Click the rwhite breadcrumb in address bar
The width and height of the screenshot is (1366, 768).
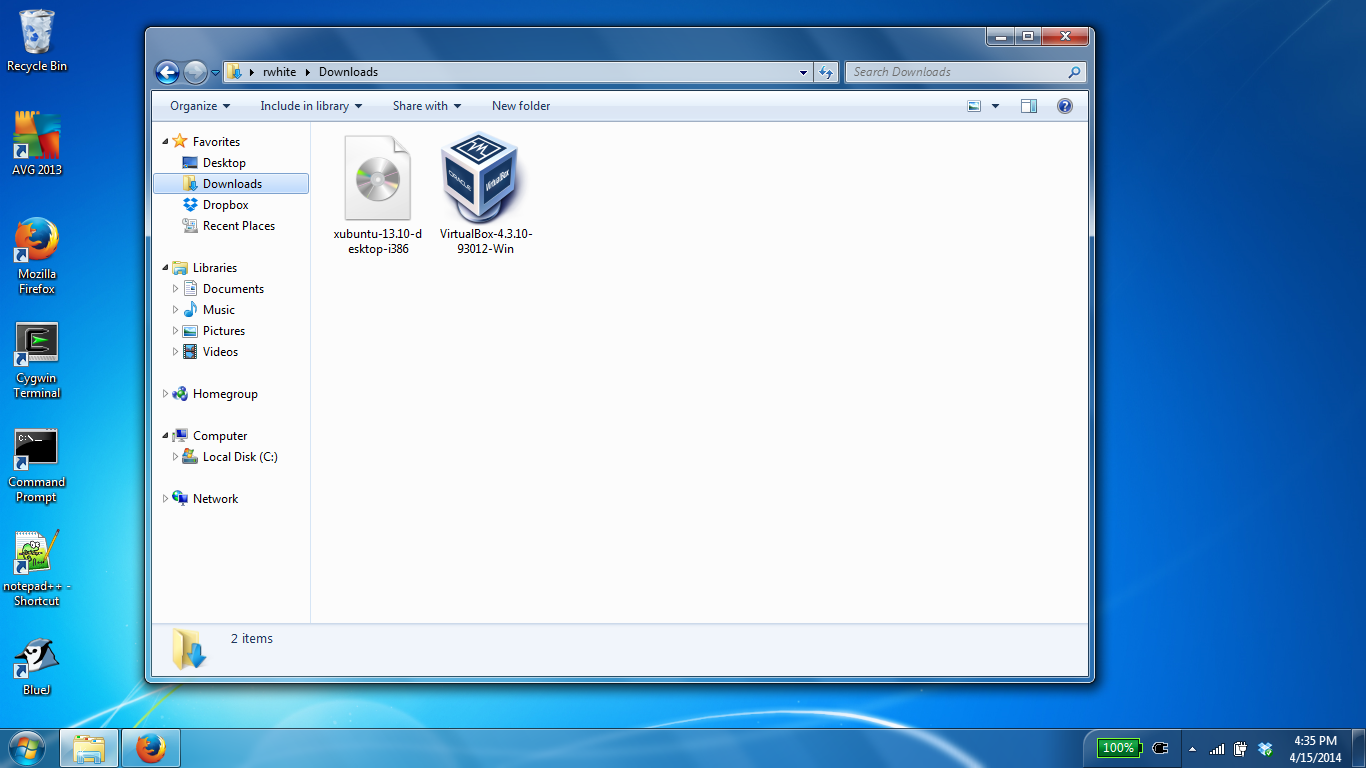[280, 72]
